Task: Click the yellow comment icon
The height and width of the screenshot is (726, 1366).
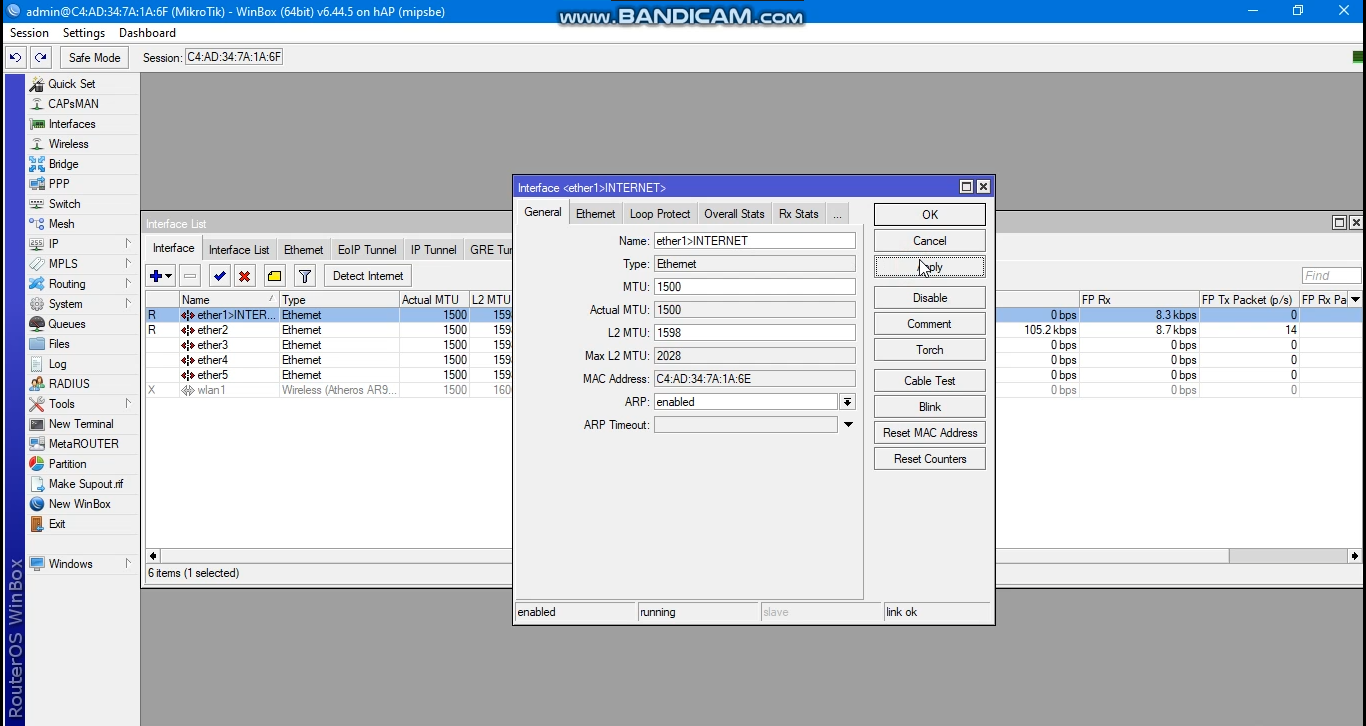Action: [275, 276]
